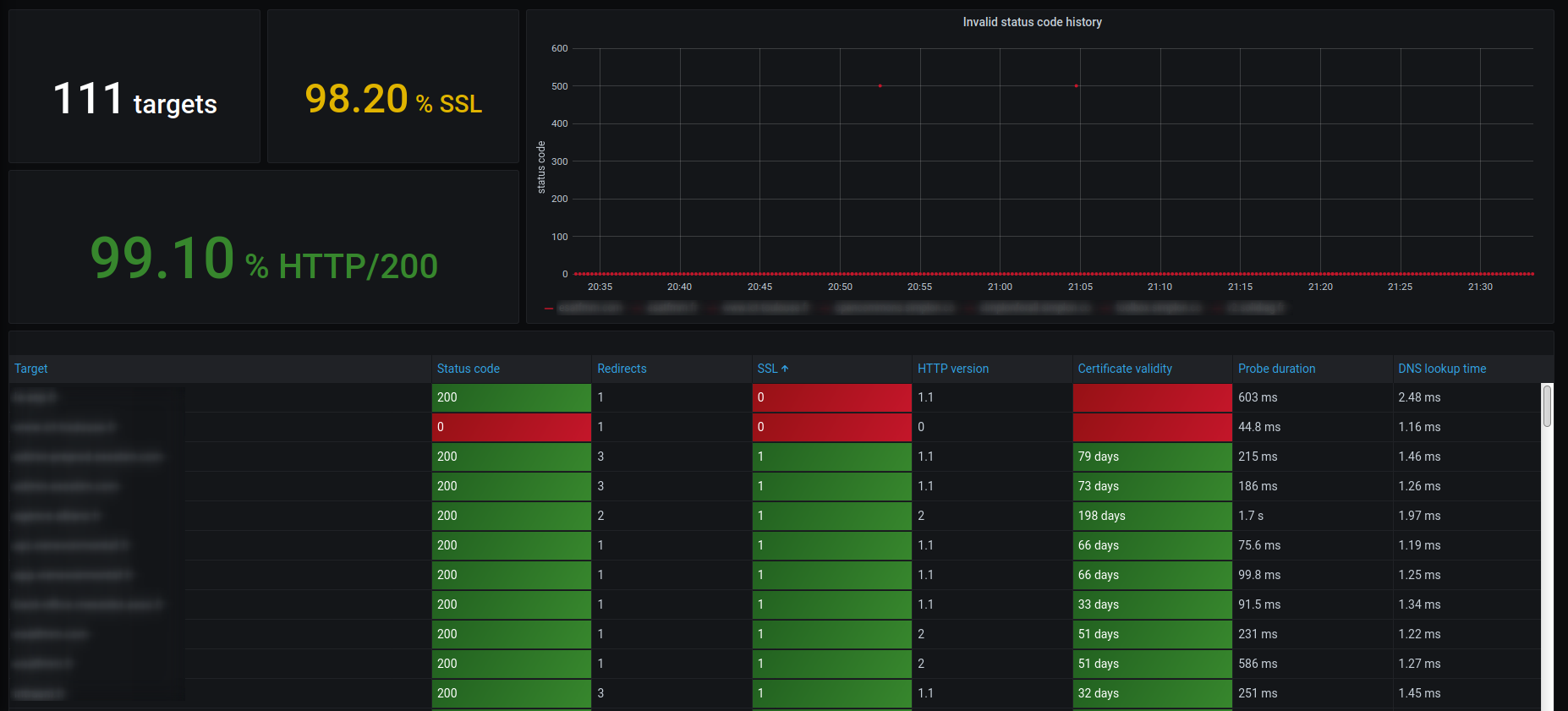Viewport: 1568px width, 711px height.
Task: Click the DNS lookup time header
Action: tap(1441, 369)
